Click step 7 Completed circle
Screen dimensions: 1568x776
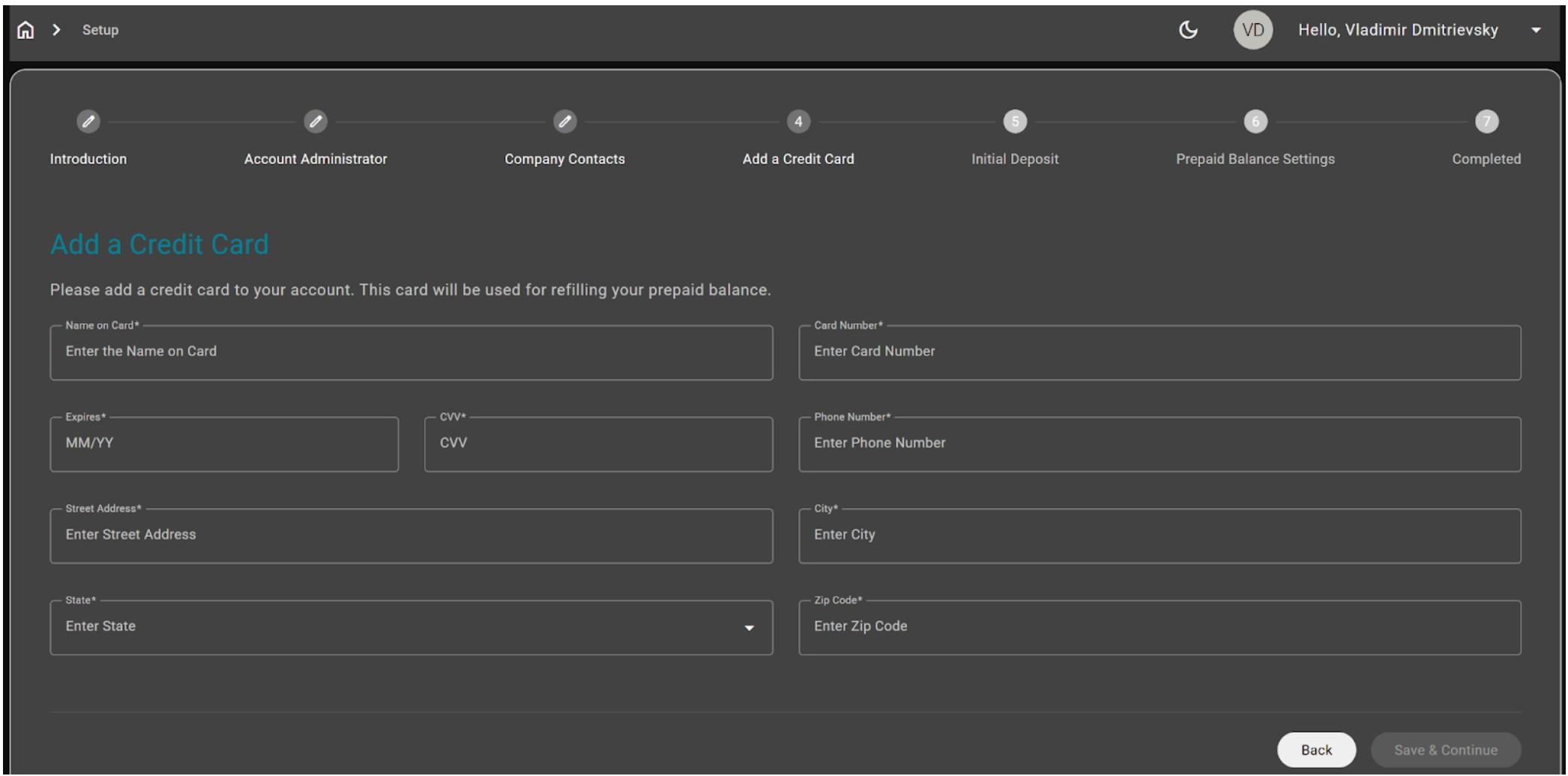pos(1486,121)
